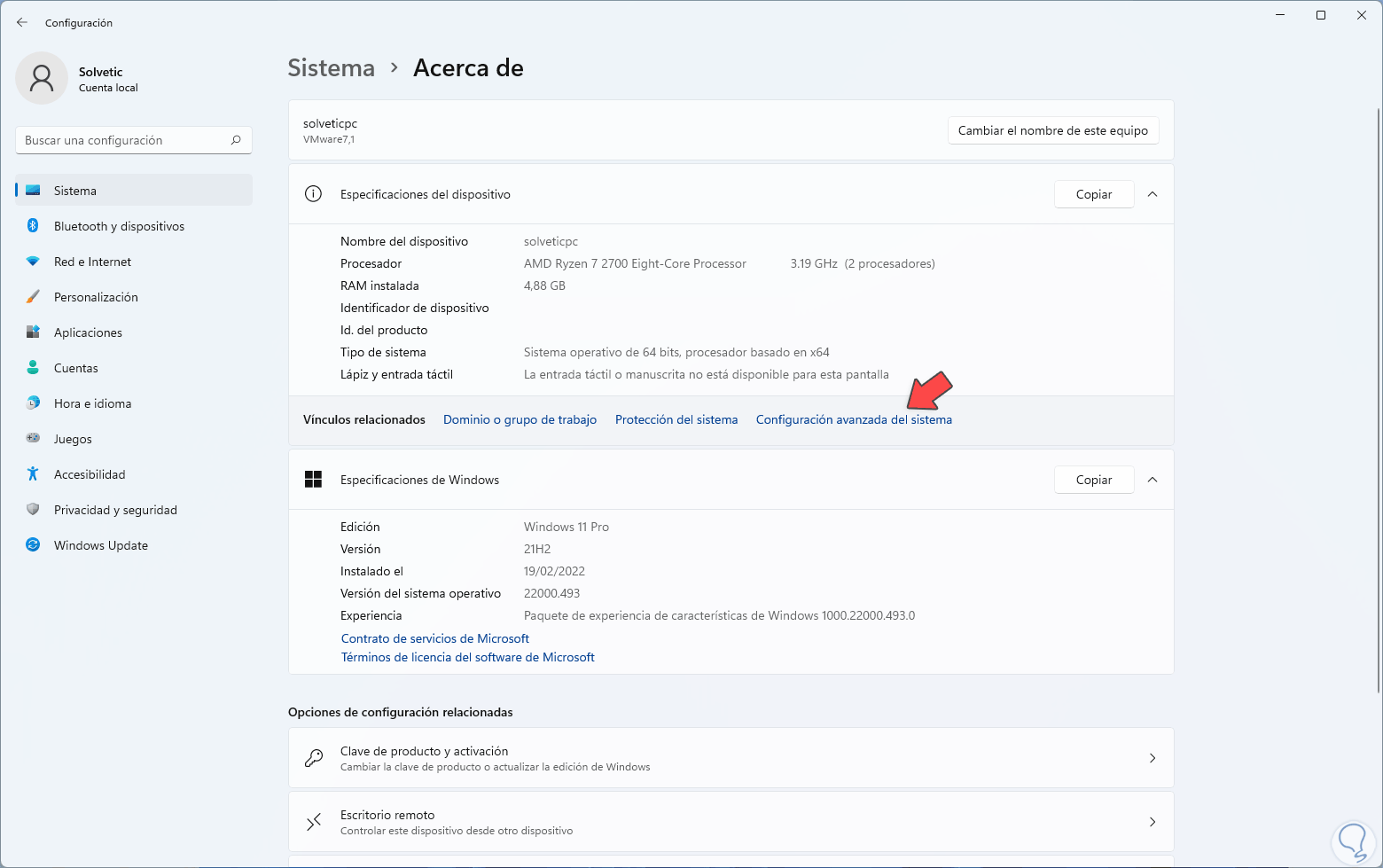Open Términos de licencia del software link
The image size is (1383, 868).
468,657
